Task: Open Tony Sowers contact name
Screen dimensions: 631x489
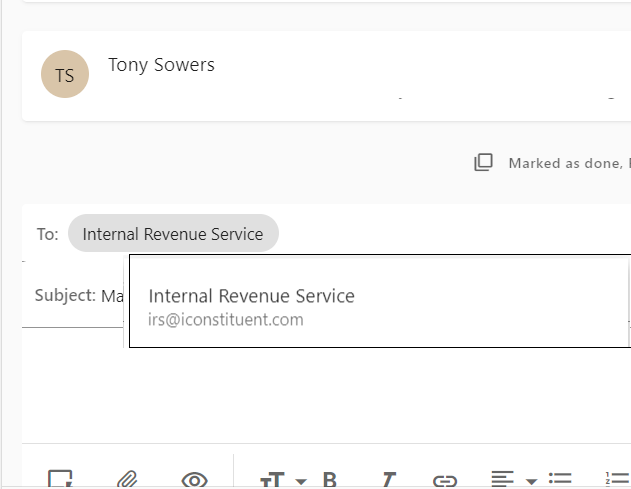Action: pyautogui.click(x=161, y=65)
